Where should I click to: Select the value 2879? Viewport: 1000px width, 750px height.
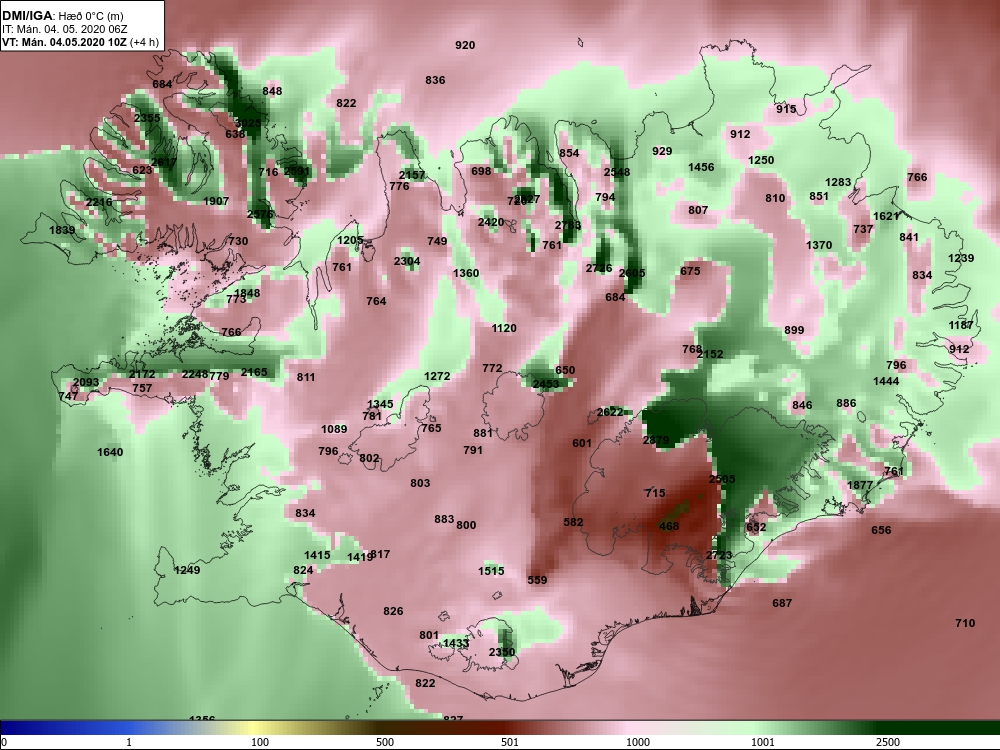(656, 441)
